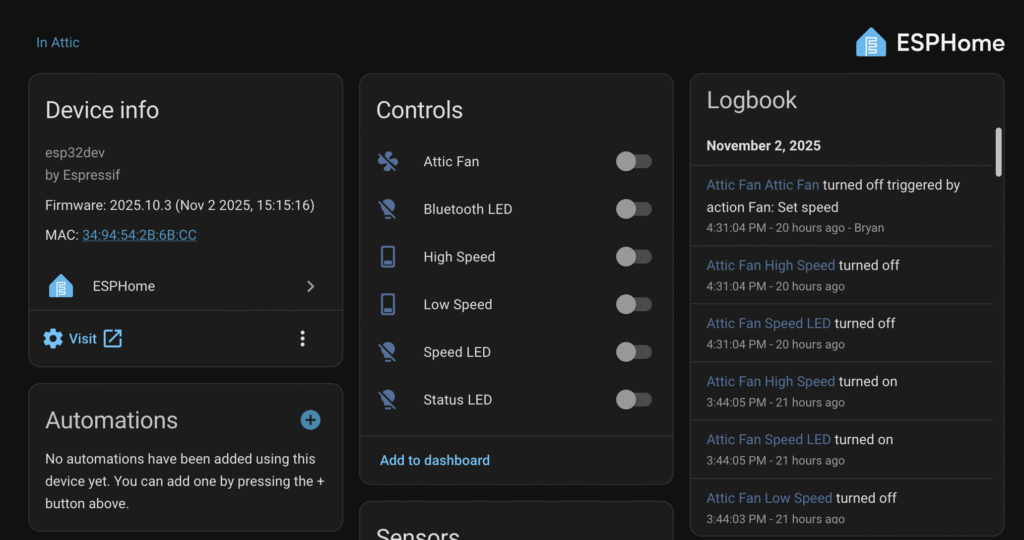
Task: Click the Bluetooth LED light icon
Action: (388, 209)
